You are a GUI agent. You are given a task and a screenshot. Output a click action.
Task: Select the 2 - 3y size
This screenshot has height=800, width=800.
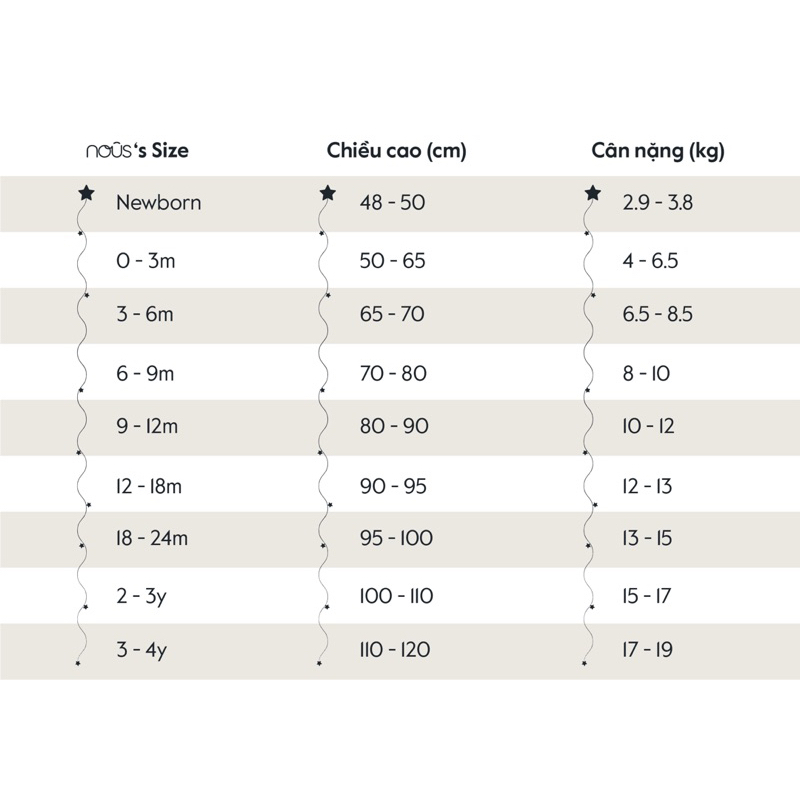tap(140, 597)
